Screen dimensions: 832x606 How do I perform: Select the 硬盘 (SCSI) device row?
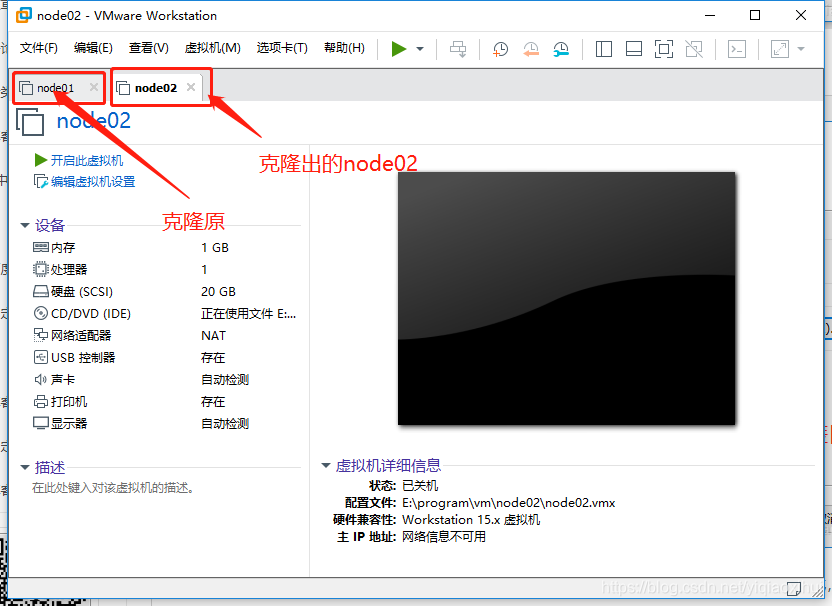(x=167, y=292)
